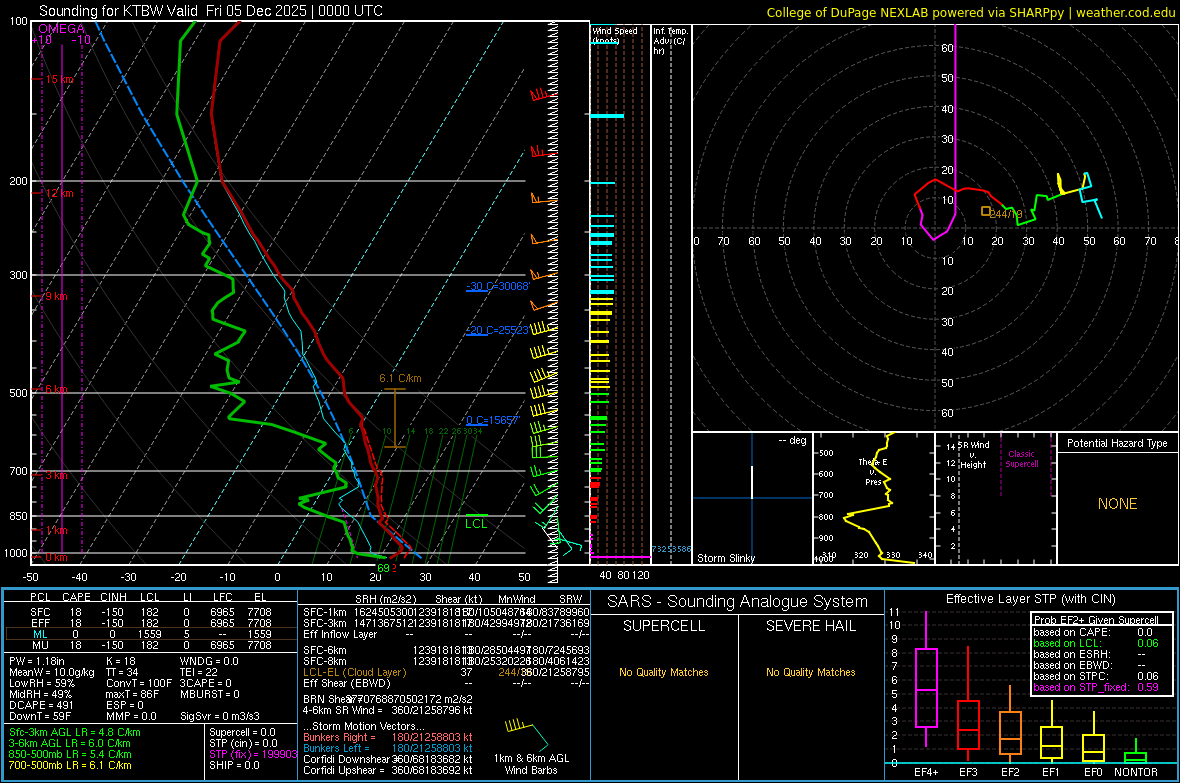
Task: Click the 244/19 label on the hodograph
Action: [1006, 214]
